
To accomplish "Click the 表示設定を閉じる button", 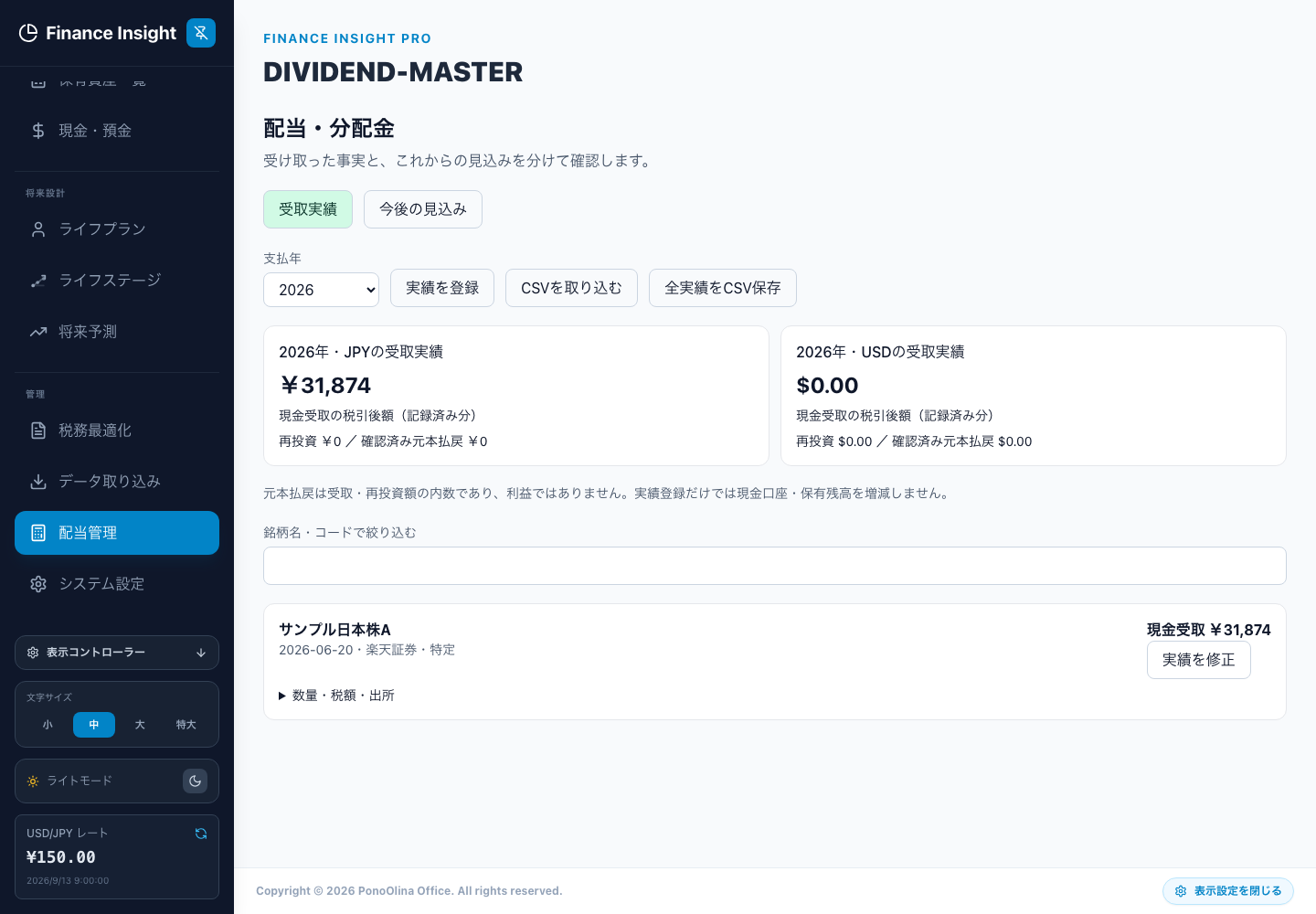I will click(1228, 891).
